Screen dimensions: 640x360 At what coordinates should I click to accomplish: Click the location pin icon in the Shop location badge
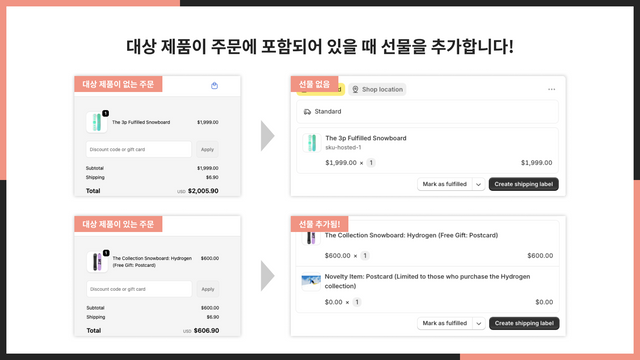(x=355, y=89)
